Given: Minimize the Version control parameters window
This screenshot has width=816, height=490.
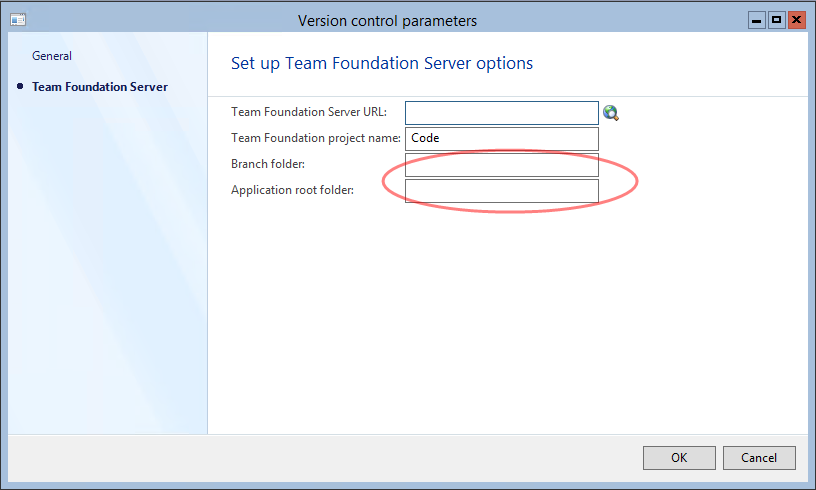Looking at the screenshot, I should tap(757, 20).
